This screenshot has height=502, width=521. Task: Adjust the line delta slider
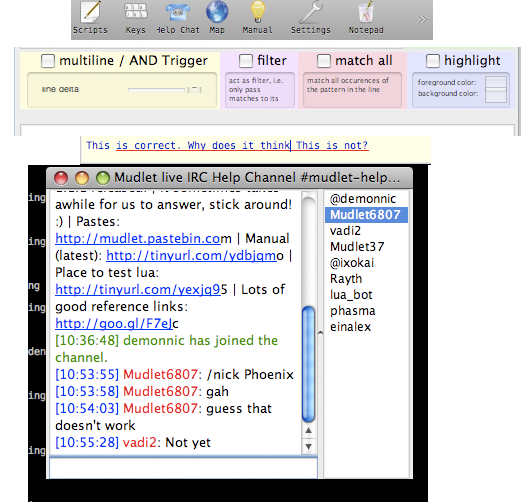(156, 90)
